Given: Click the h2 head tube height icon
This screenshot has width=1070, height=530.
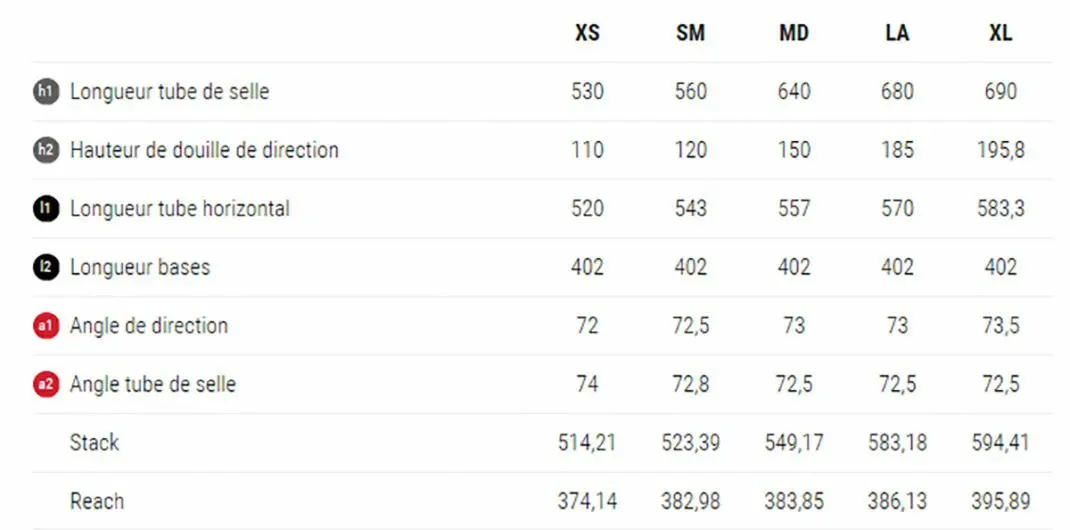Looking at the screenshot, I should coord(45,150).
